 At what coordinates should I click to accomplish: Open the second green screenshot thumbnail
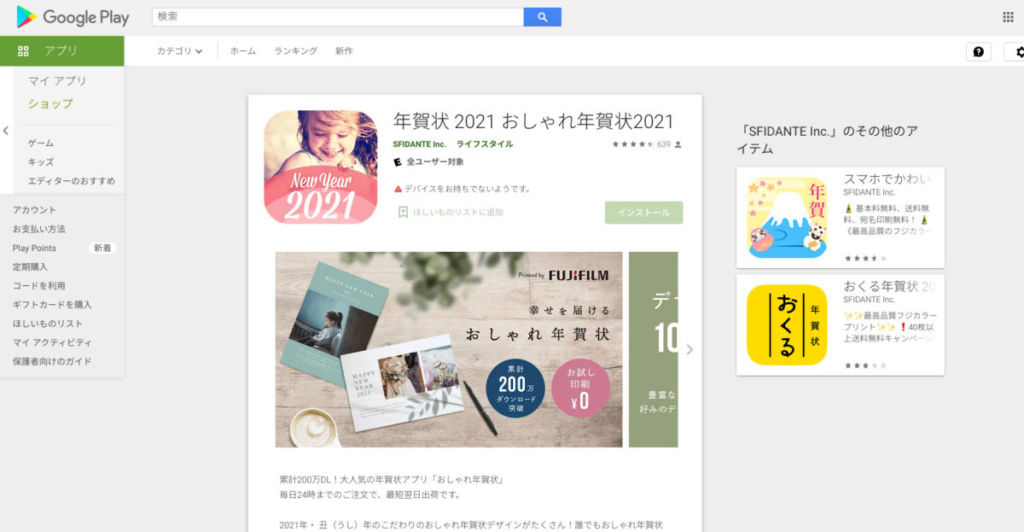pos(653,350)
